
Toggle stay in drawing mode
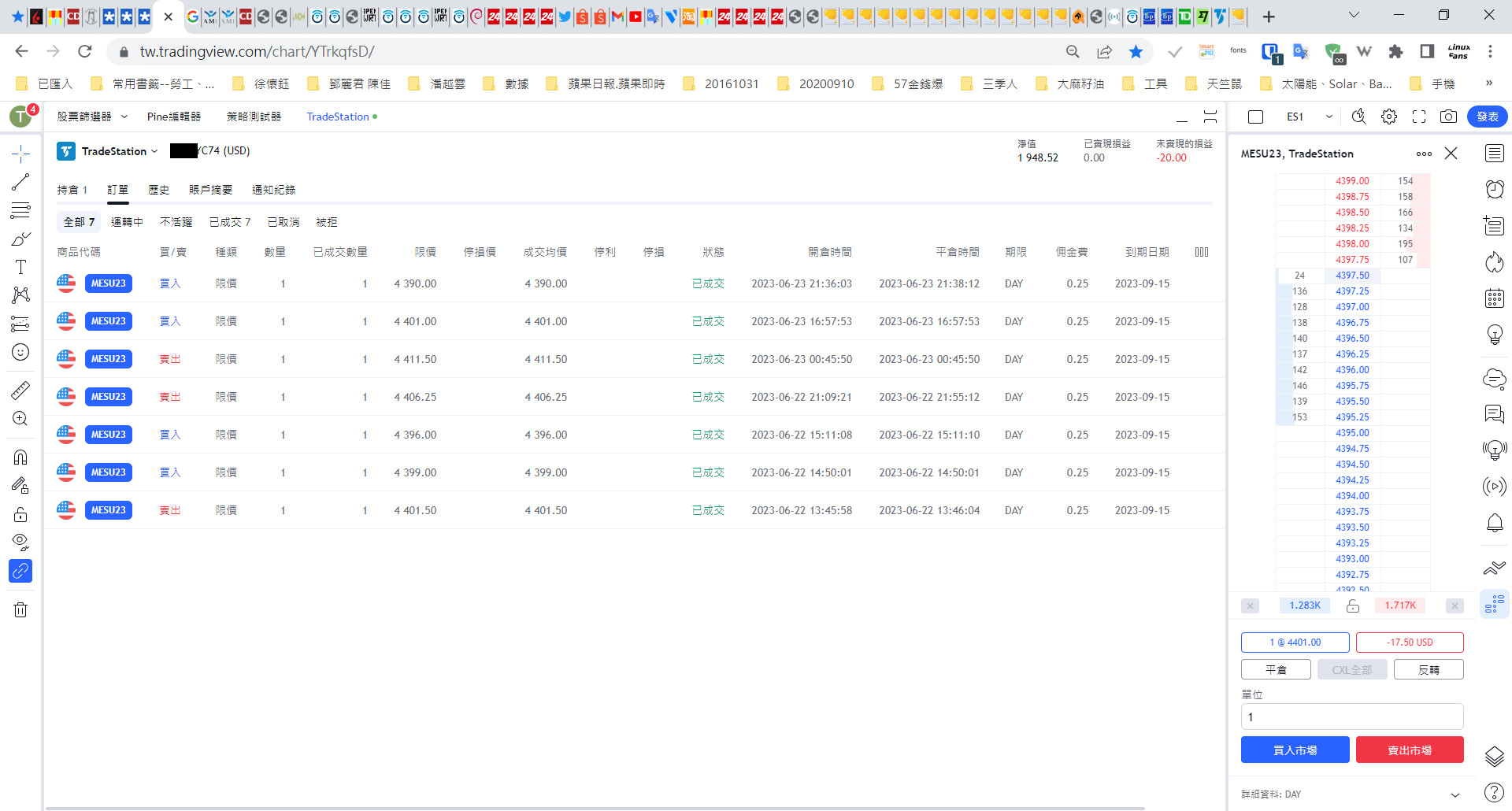click(20, 485)
